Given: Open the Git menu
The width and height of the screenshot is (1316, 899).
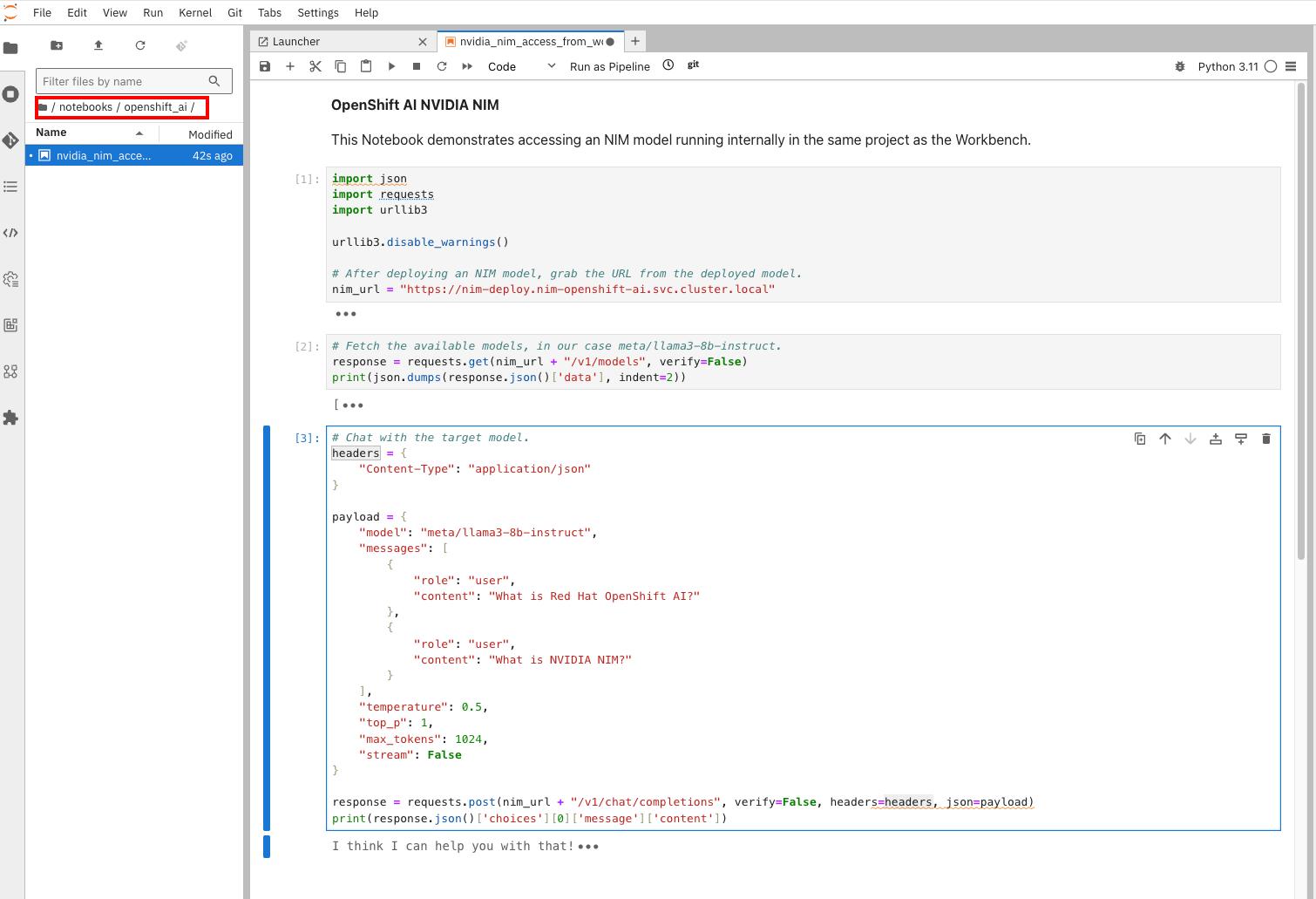Looking at the screenshot, I should 234,12.
